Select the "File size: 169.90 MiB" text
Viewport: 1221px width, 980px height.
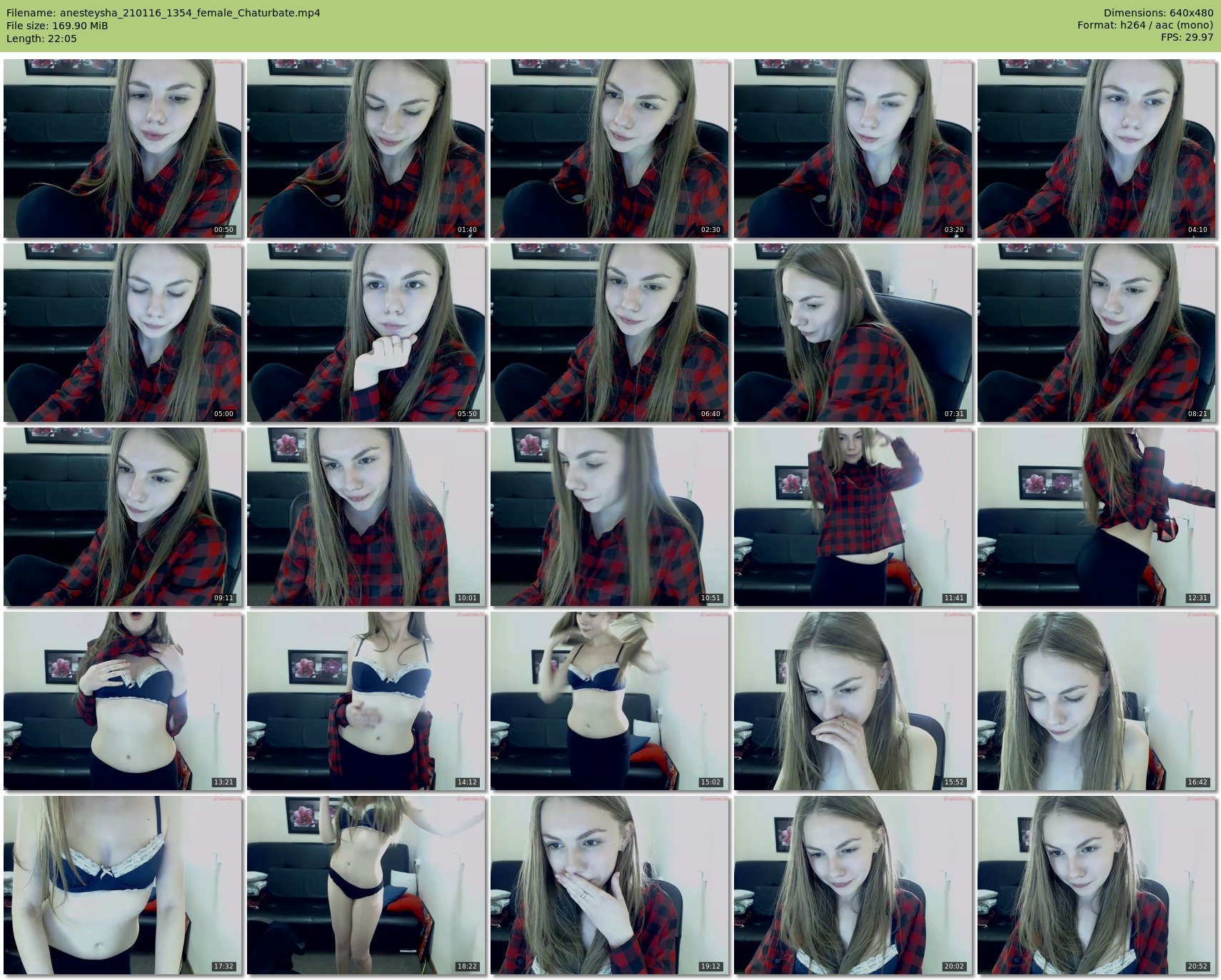click(57, 26)
